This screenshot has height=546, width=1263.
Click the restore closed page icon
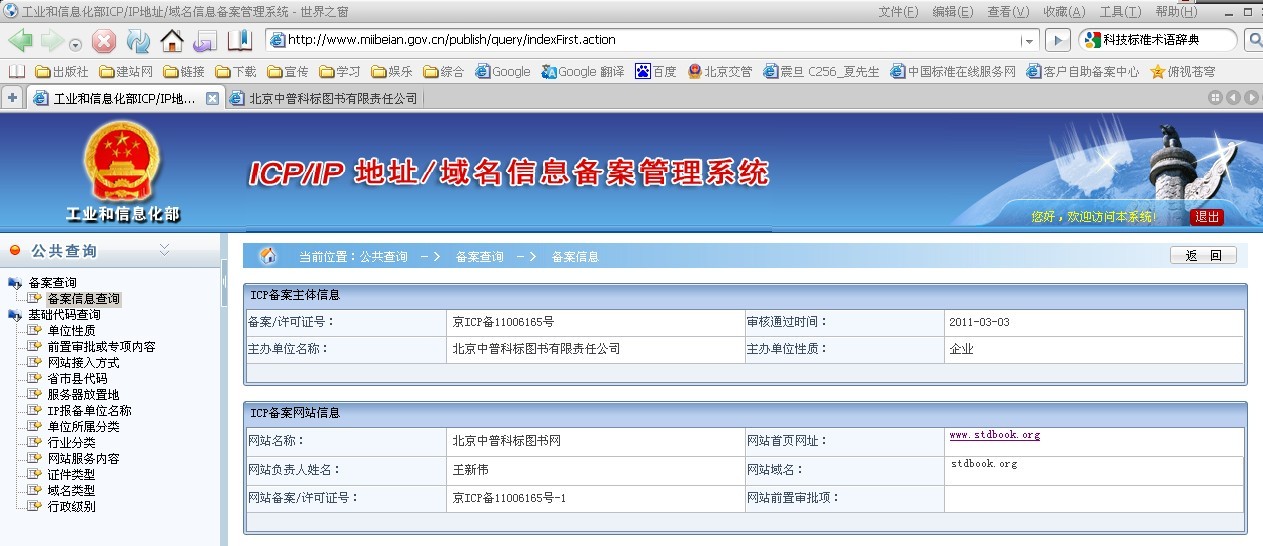coord(205,41)
